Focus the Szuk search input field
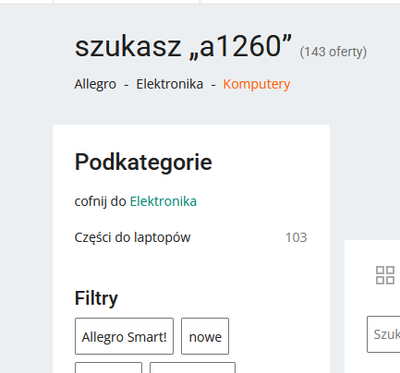Viewport: 400px width, 373px height. pos(383,334)
